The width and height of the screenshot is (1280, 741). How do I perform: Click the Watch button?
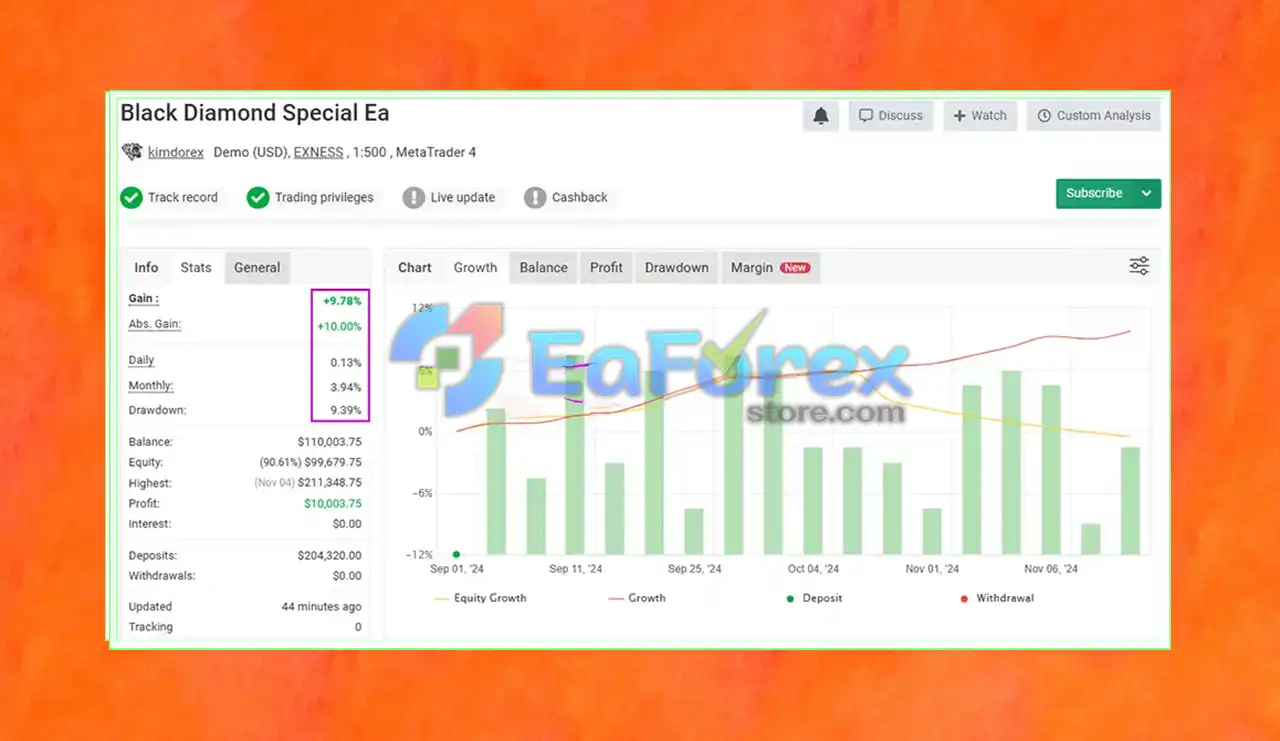(980, 116)
